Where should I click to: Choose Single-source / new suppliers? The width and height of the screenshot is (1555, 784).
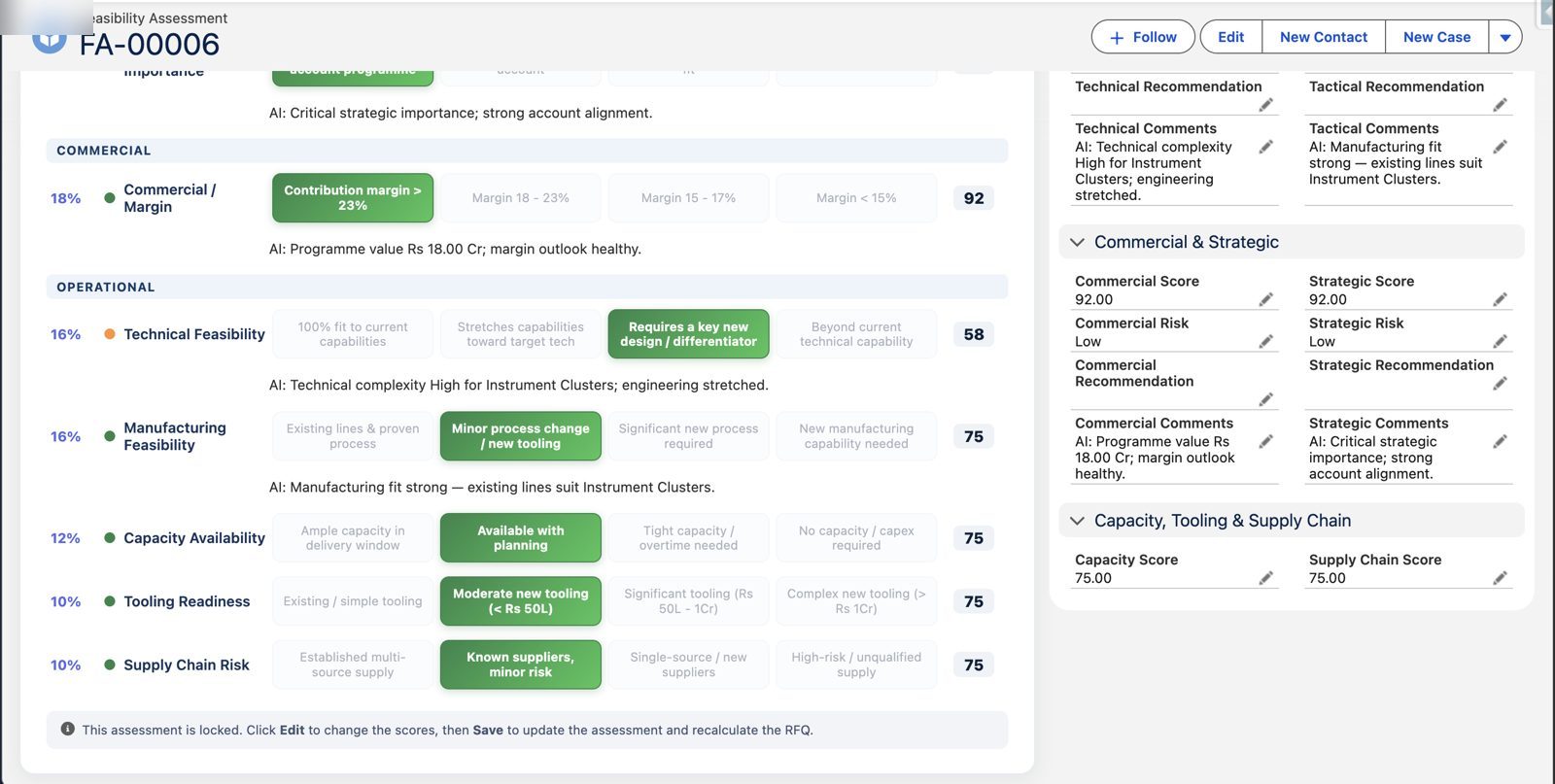coord(688,665)
